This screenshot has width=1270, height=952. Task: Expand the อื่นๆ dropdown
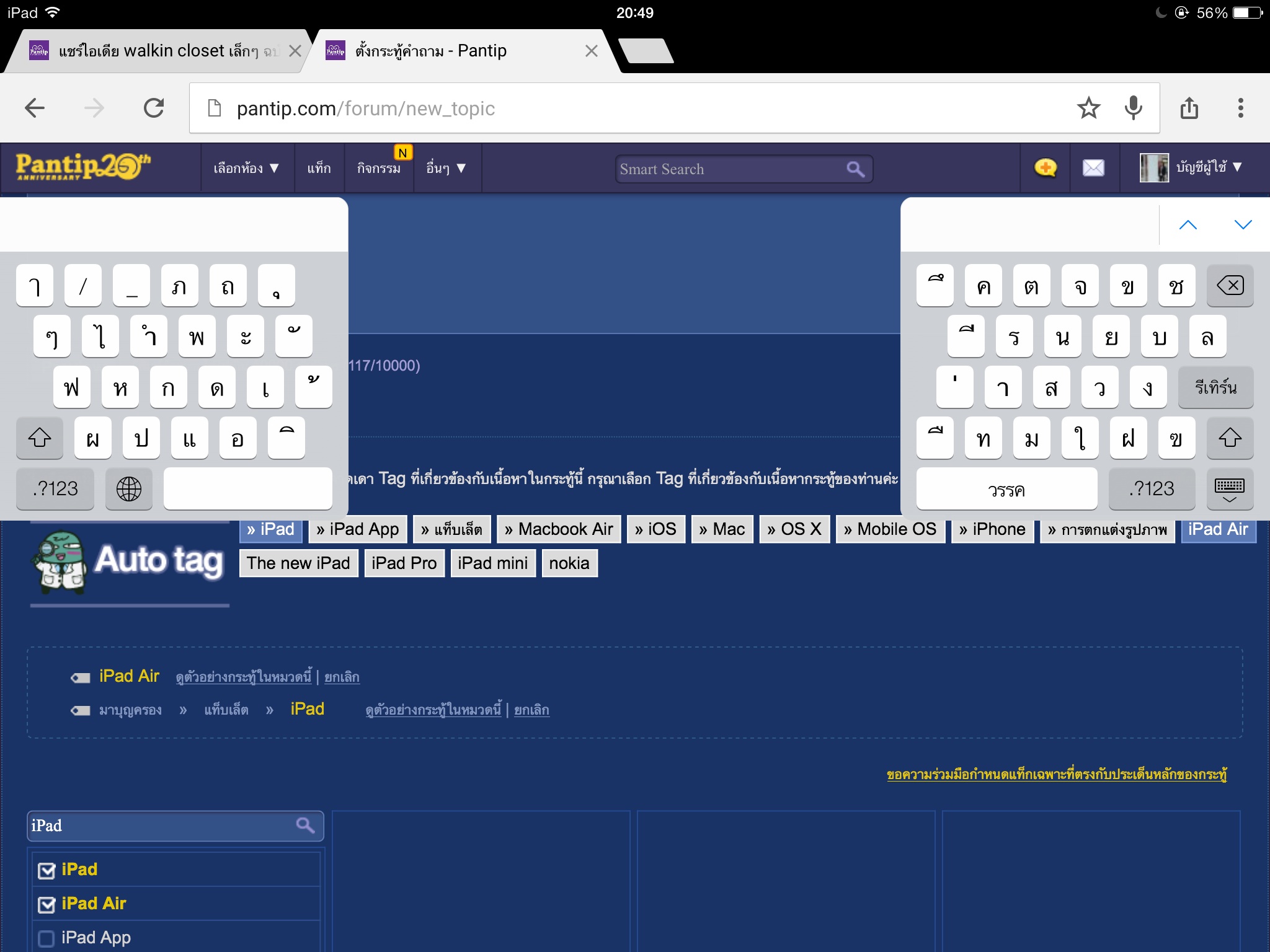446,168
